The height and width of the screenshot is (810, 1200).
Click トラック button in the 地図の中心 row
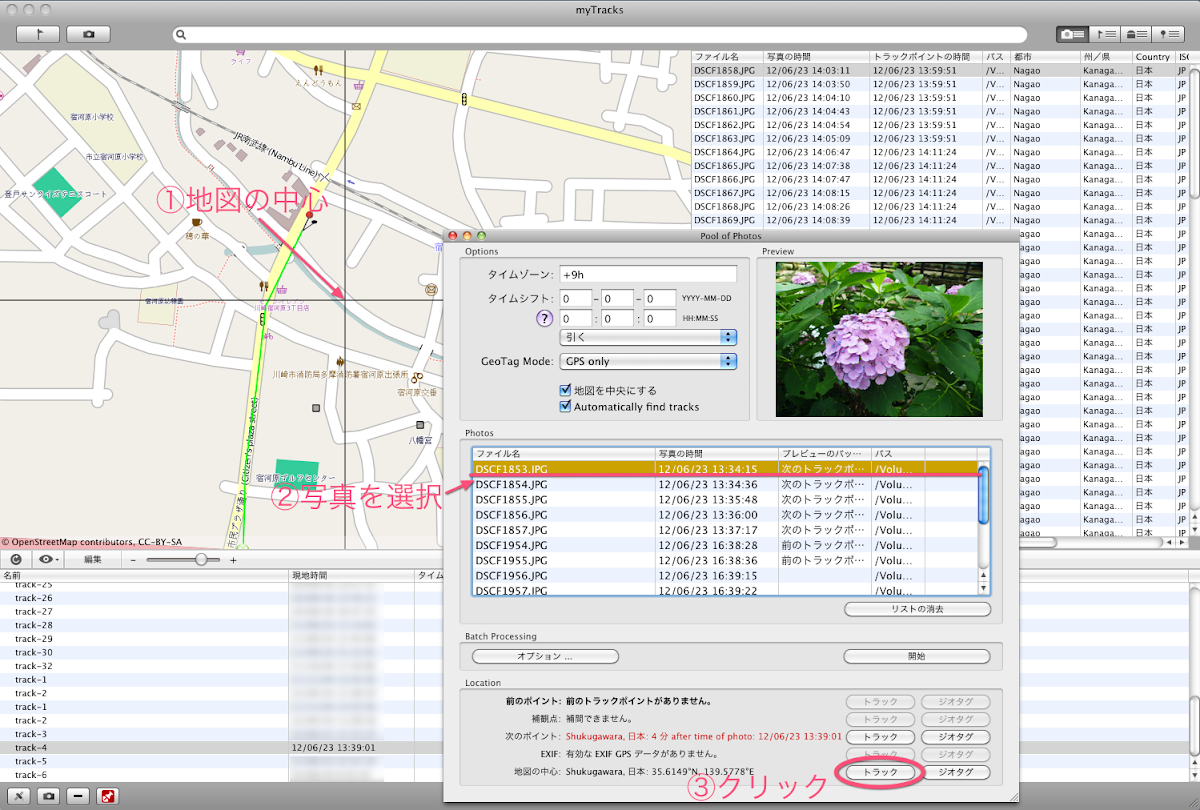click(x=881, y=773)
